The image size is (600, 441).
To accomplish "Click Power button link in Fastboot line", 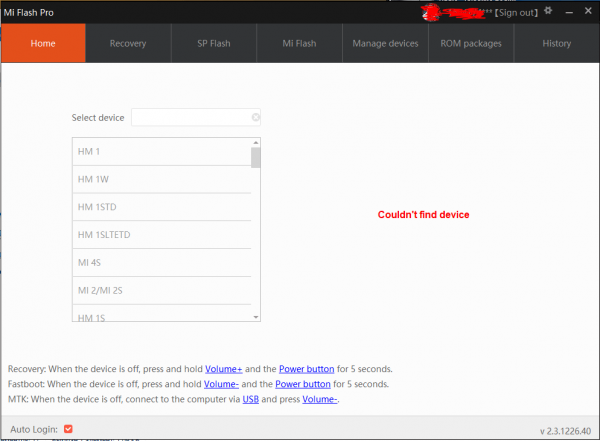I will 303,384.
